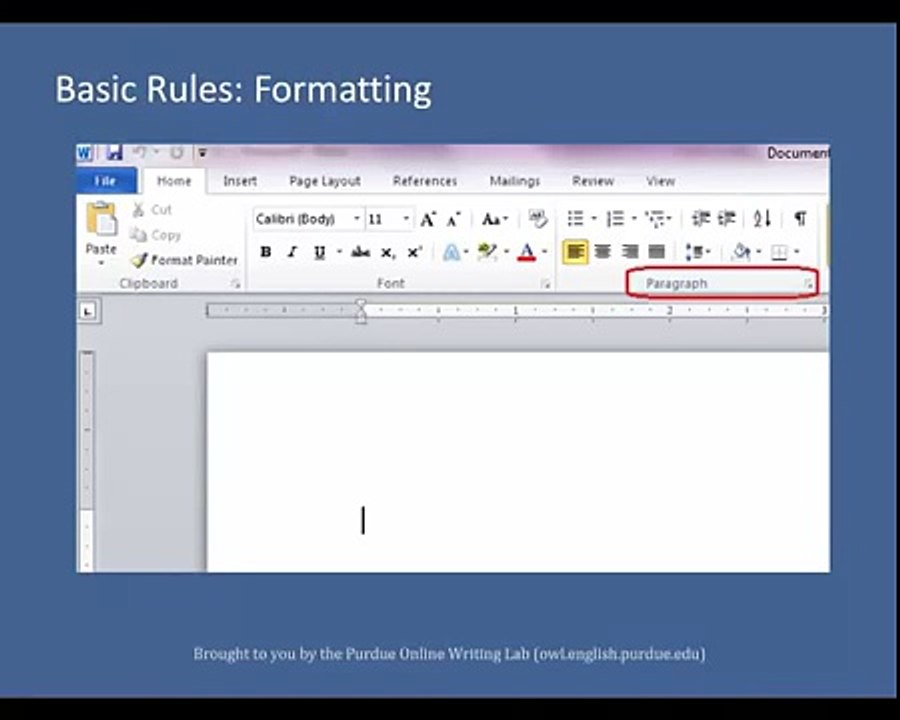Image resolution: width=900 pixels, height=720 pixels.
Task: Click inside the blank document page
Action: pyautogui.click(x=518, y=462)
